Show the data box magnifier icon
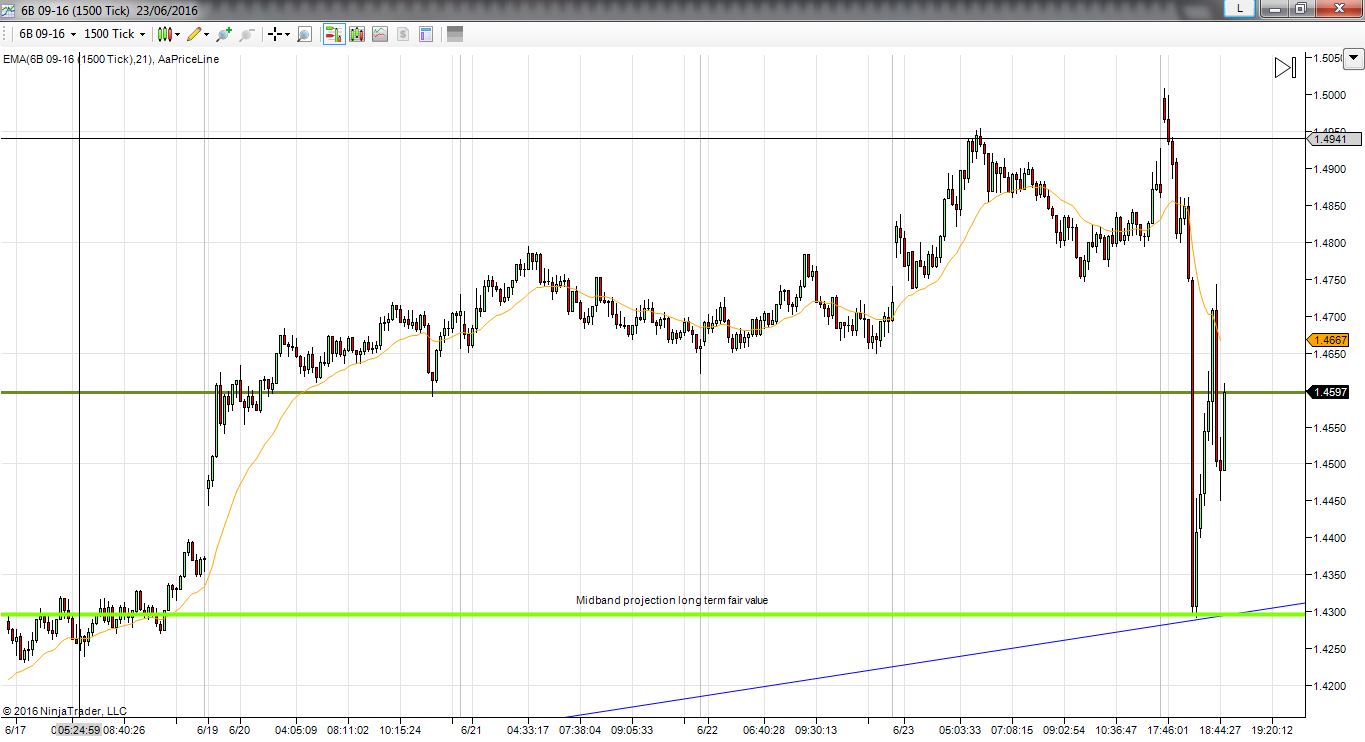 tap(304, 34)
